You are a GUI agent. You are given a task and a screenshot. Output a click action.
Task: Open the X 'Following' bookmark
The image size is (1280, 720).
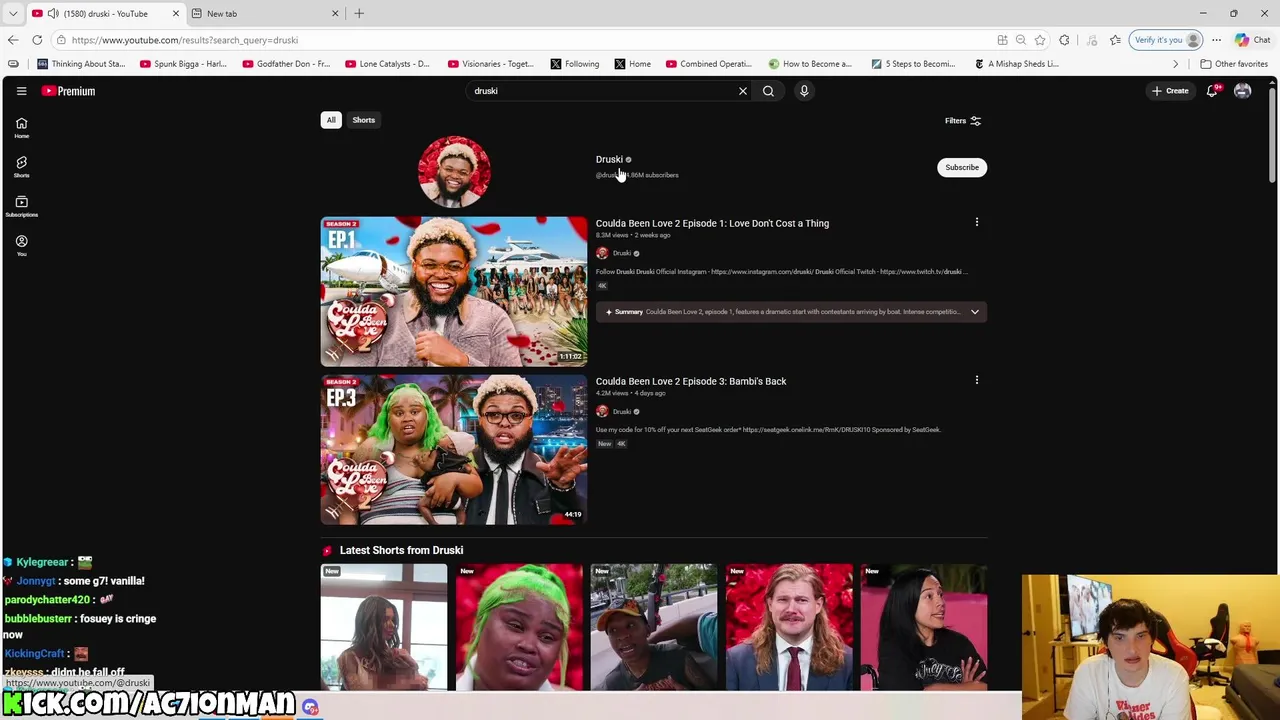tap(574, 64)
